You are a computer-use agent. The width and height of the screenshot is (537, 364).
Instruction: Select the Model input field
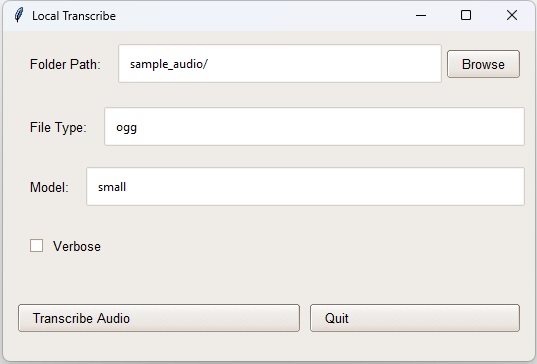305,186
